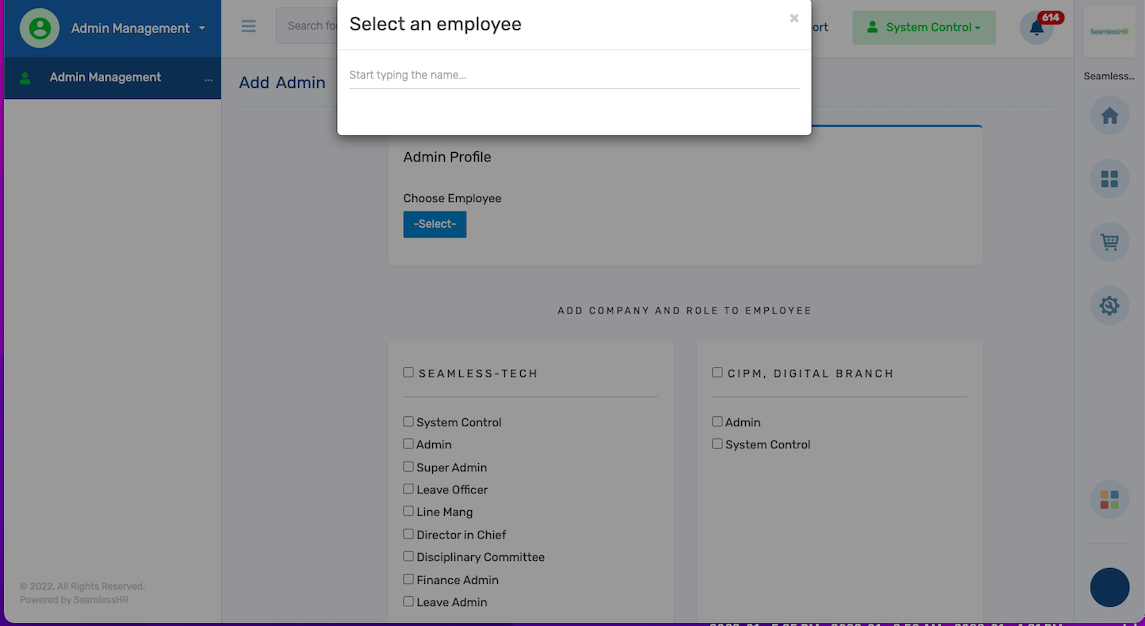
Task: Open the settings gear icon on the right
Action: (1109, 305)
